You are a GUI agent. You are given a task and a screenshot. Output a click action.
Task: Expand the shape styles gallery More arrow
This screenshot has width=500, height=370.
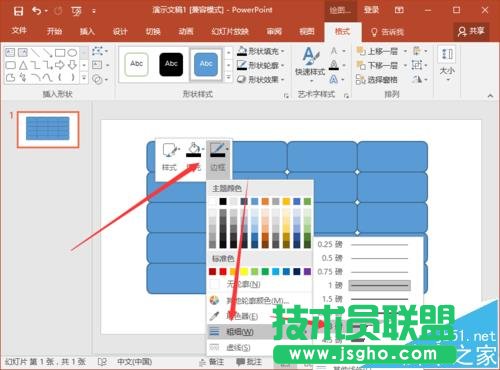[228, 78]
